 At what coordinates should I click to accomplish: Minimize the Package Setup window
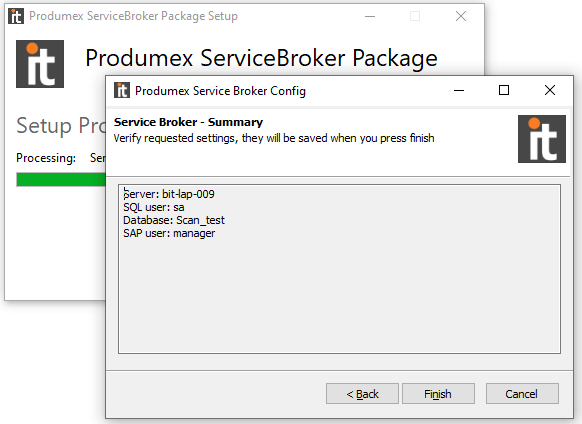pyautogui.click(x=370, y=16)
